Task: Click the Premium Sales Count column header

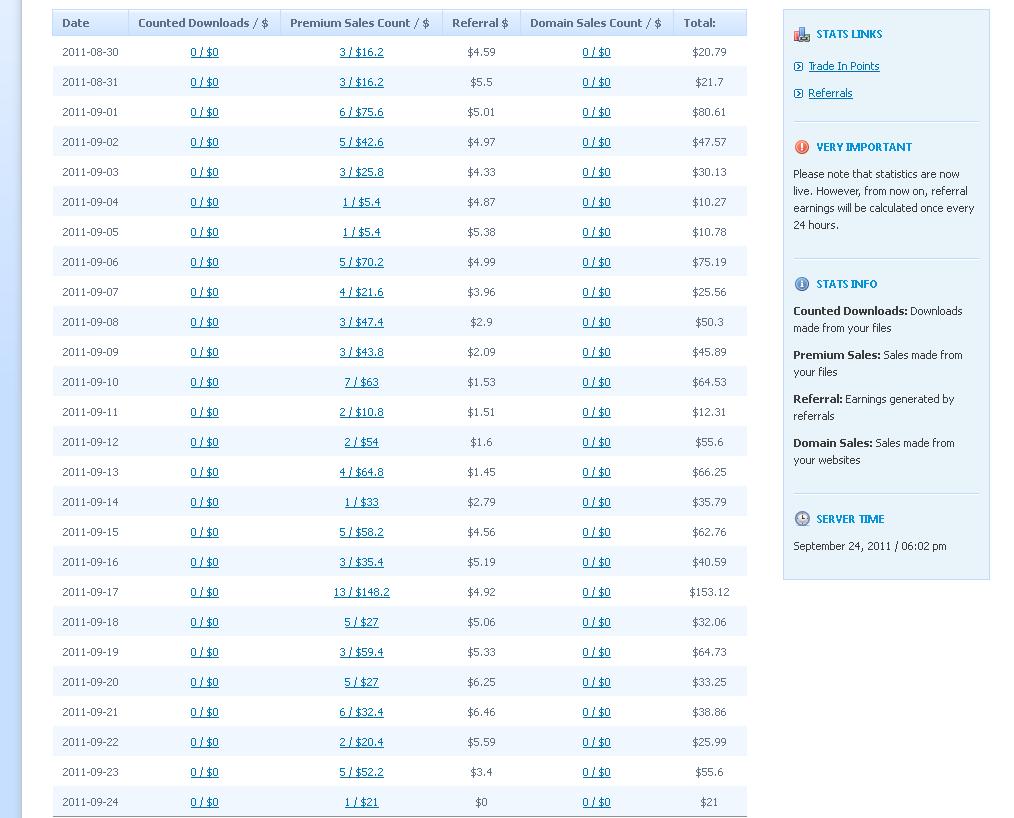Action: coord(359,23)
